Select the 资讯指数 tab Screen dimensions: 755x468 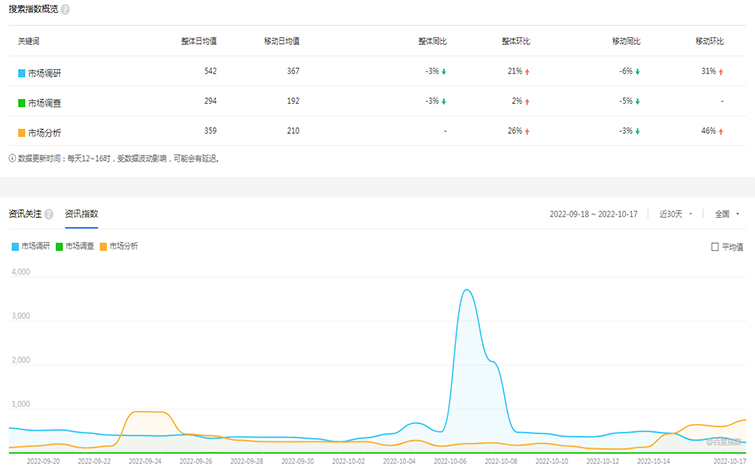[82, 214]
